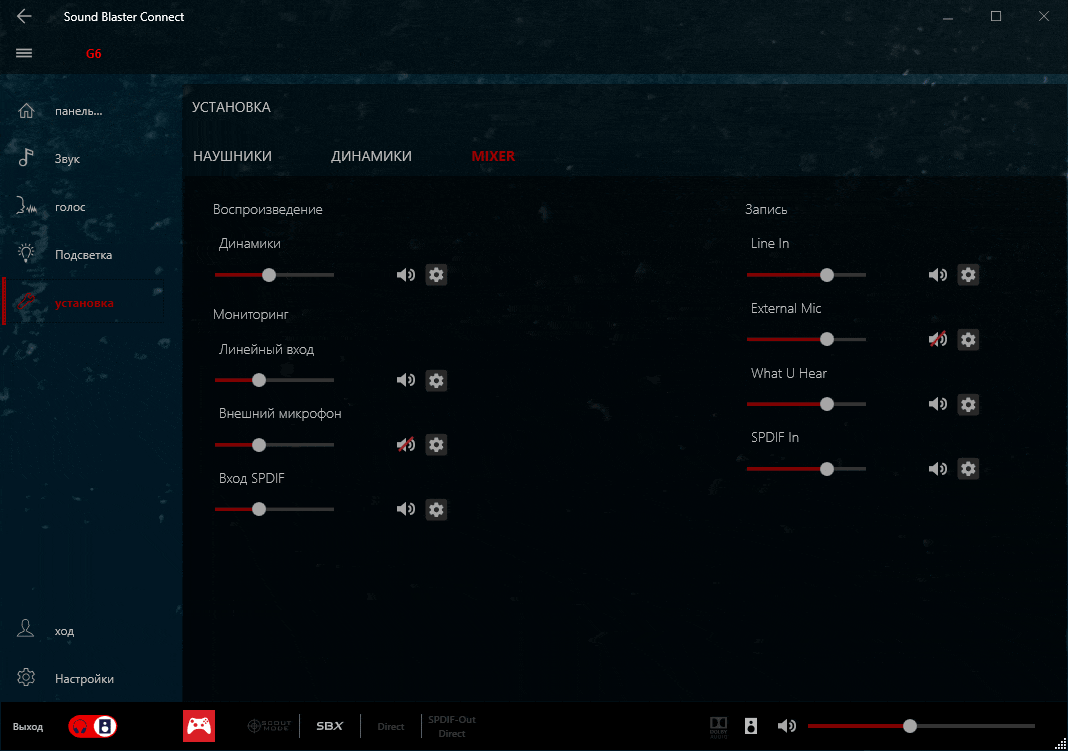Open the Подсветка lighting section
Screen dimensions: 1068x751
(x=82, y=255)
